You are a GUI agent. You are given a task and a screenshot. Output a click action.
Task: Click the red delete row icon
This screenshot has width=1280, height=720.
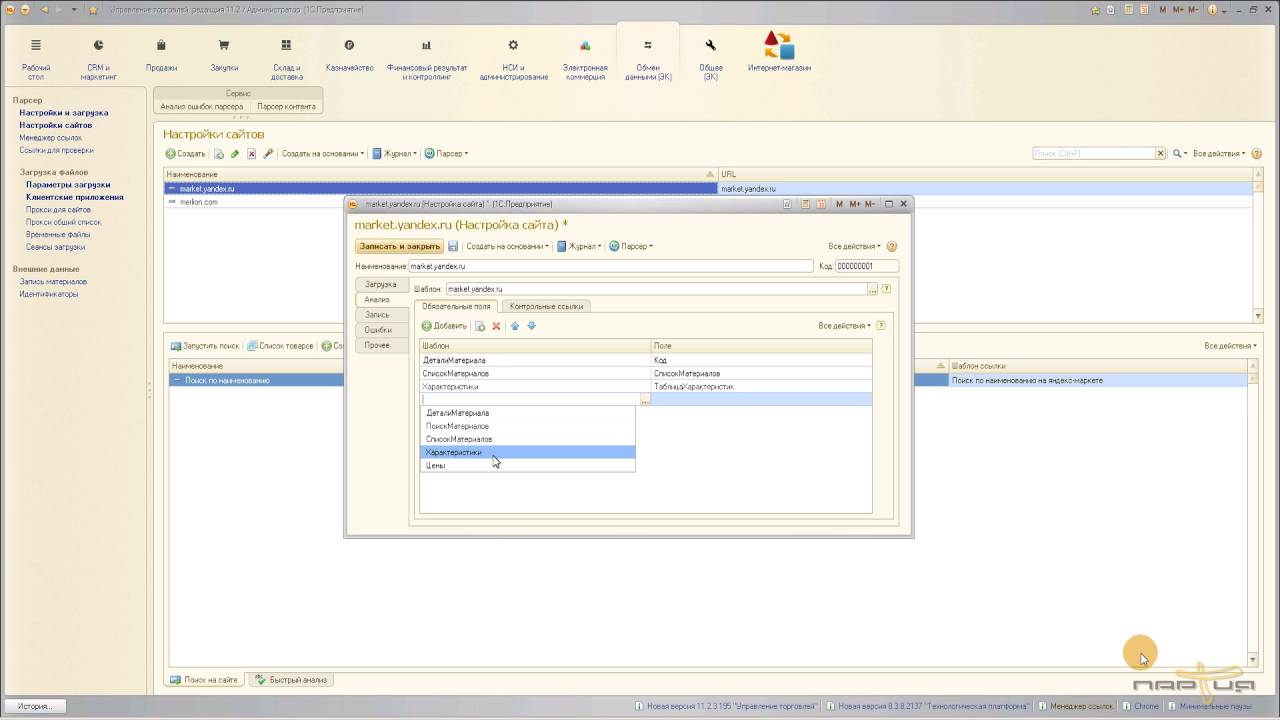(496, 326)
